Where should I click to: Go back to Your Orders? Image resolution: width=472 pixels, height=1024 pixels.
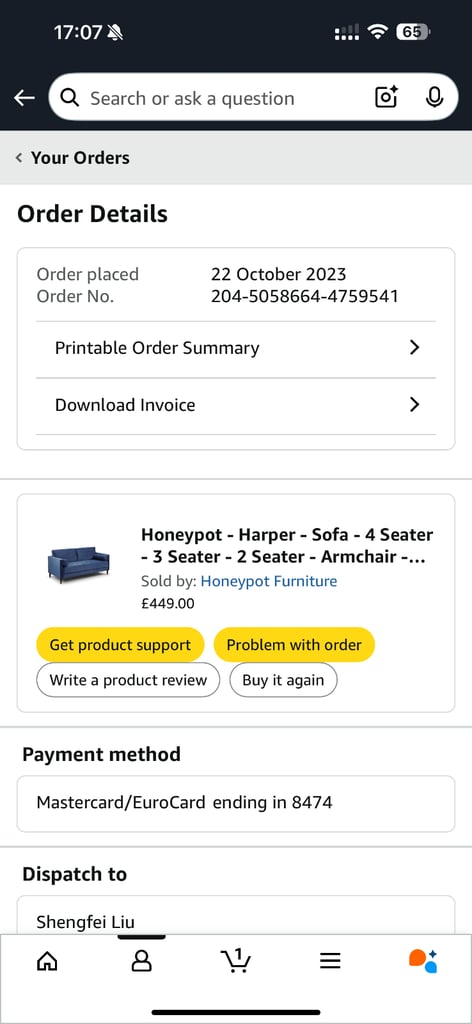73,157
